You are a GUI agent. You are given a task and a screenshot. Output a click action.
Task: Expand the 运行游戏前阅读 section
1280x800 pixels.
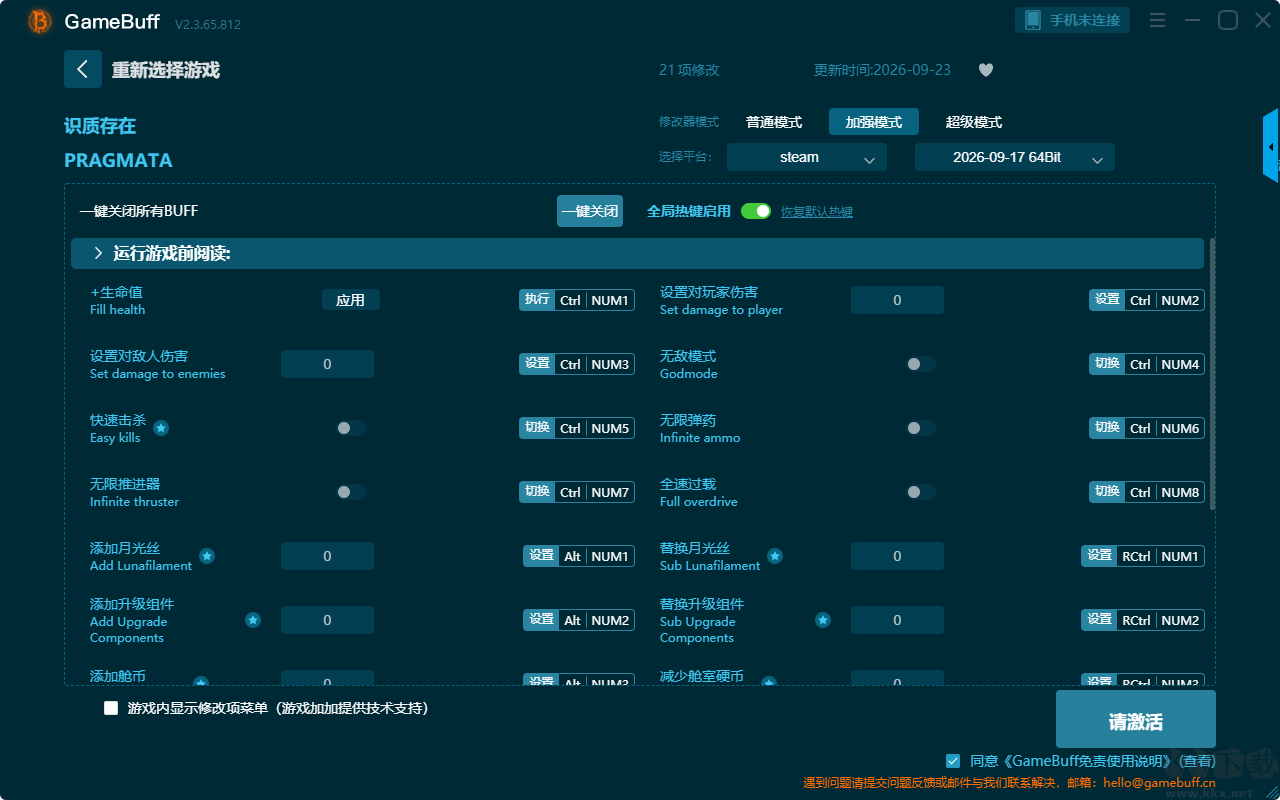pyautogui.click(x=637, y=254)
